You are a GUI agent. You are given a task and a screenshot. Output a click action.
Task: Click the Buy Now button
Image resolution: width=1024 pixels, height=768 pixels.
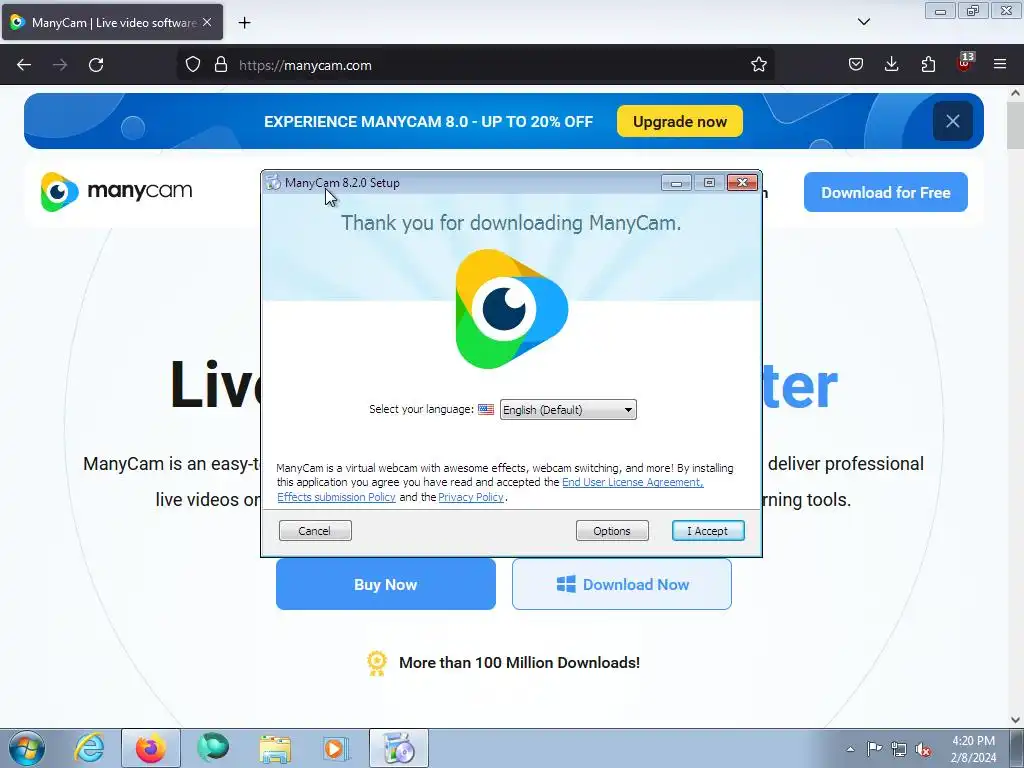click(x=385, y=584)
